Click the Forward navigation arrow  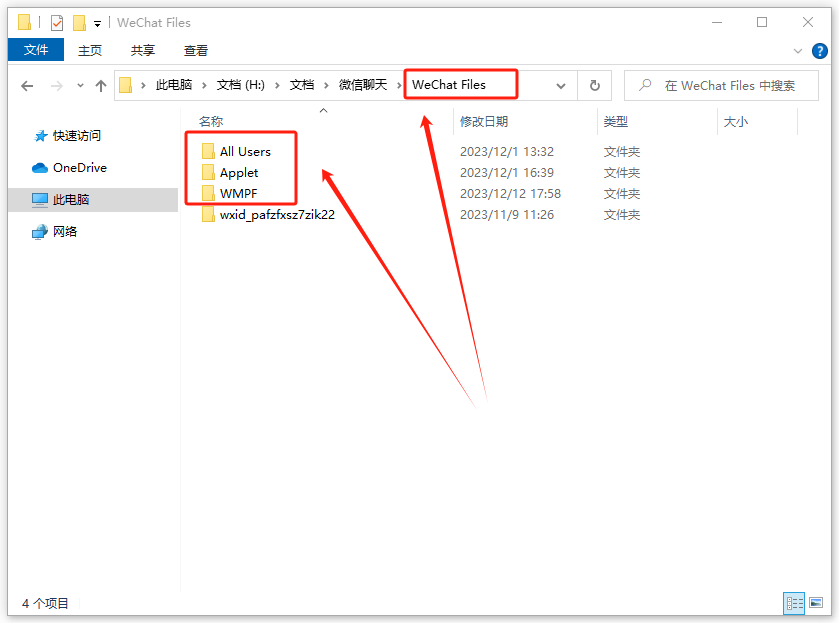tap(56, 86)
